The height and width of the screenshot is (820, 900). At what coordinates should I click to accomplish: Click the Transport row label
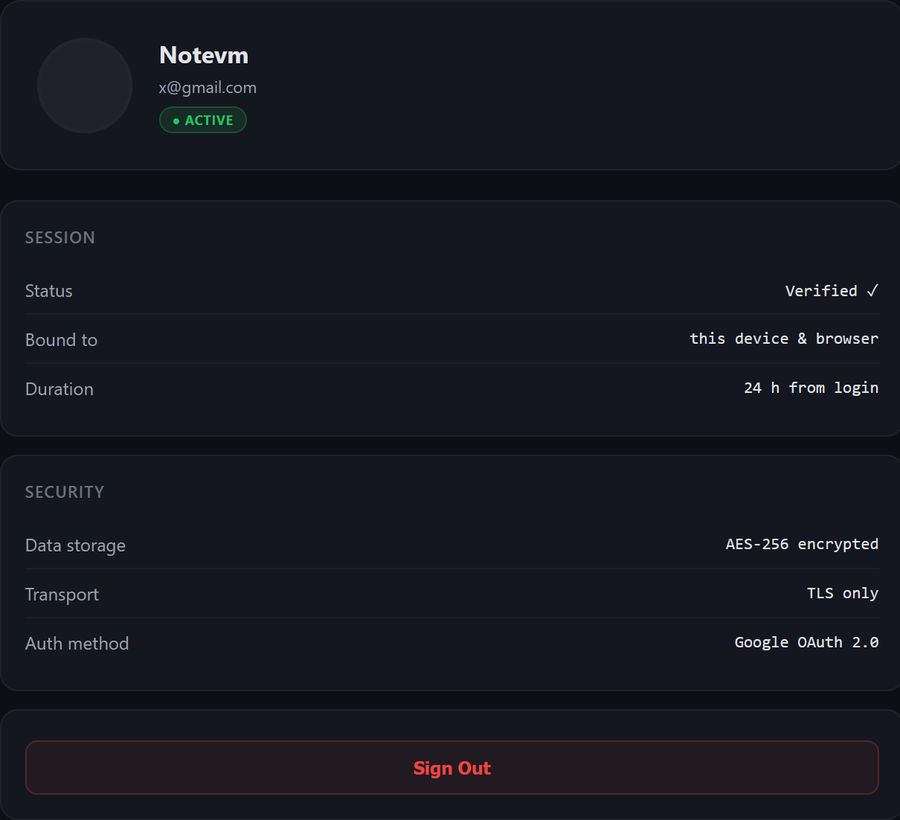(62, 594)
